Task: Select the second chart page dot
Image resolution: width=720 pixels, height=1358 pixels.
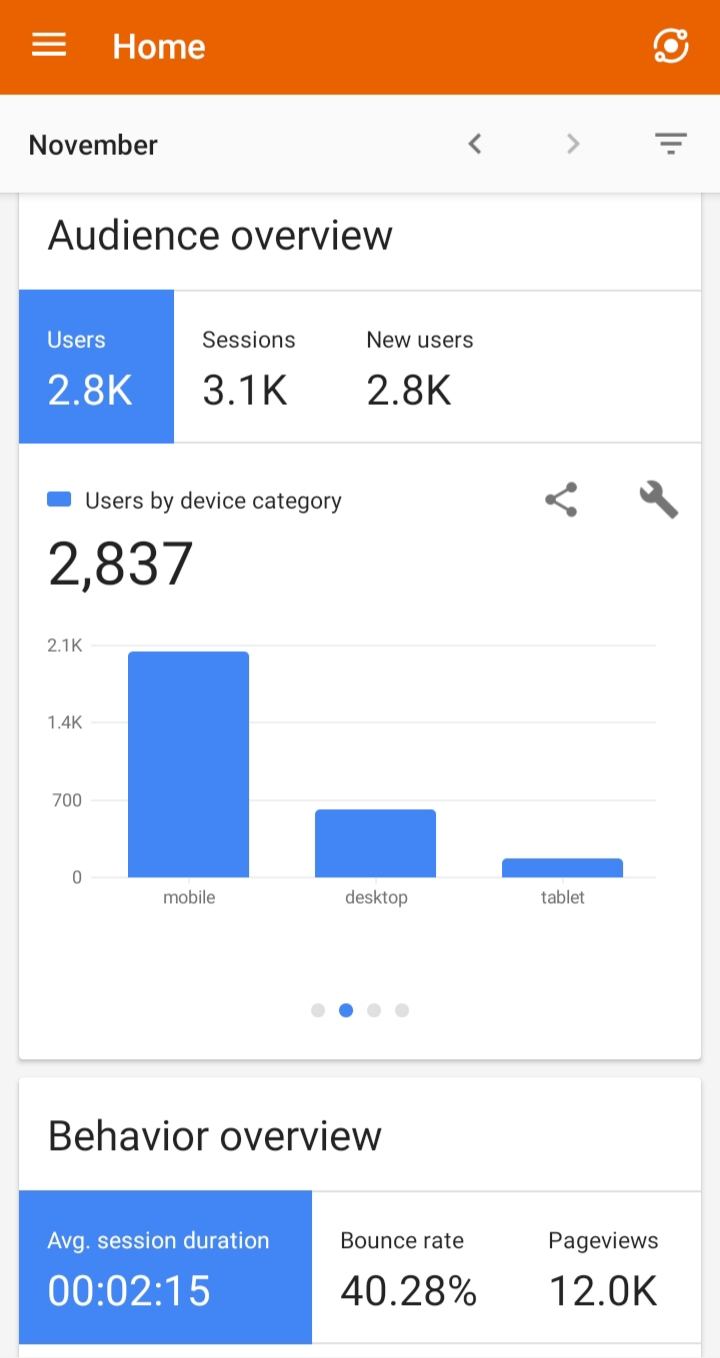Action: (x=346, y=1010)
